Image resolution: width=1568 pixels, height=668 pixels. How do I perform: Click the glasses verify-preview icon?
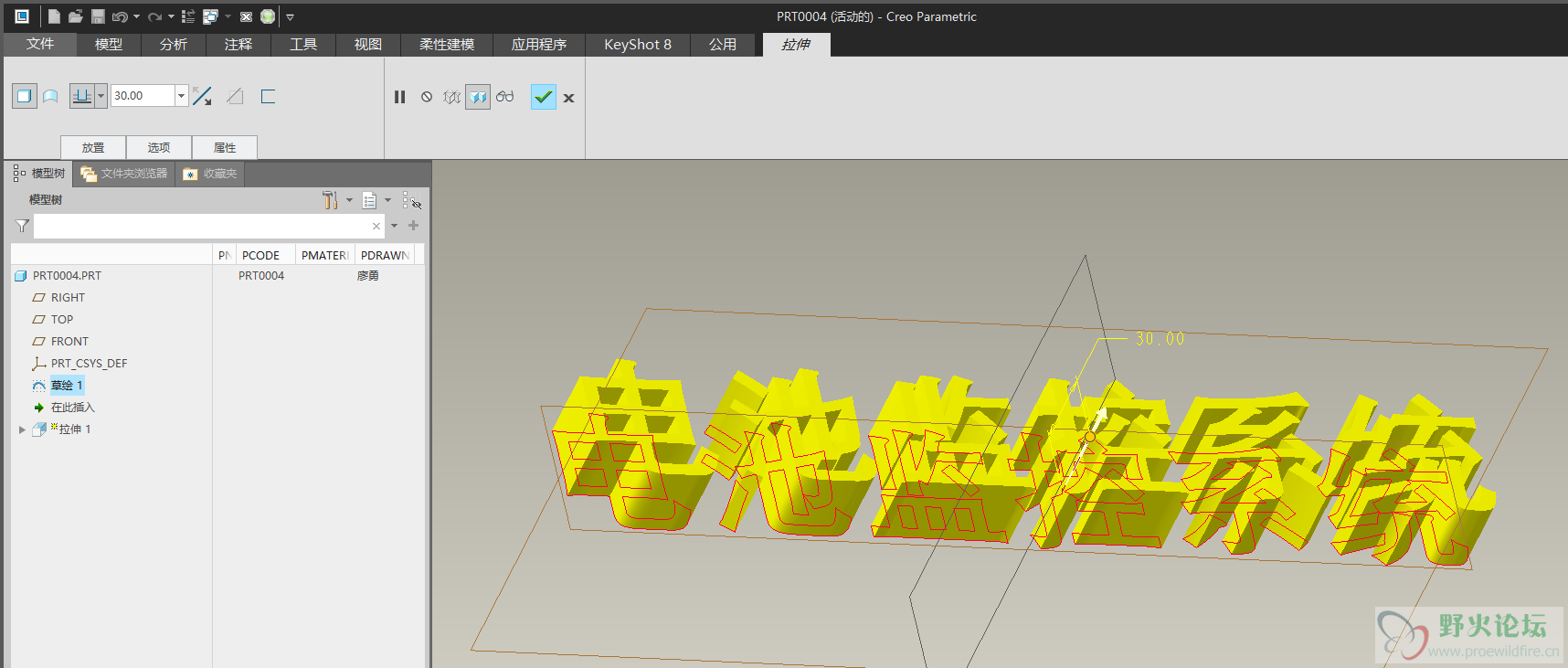505,97
